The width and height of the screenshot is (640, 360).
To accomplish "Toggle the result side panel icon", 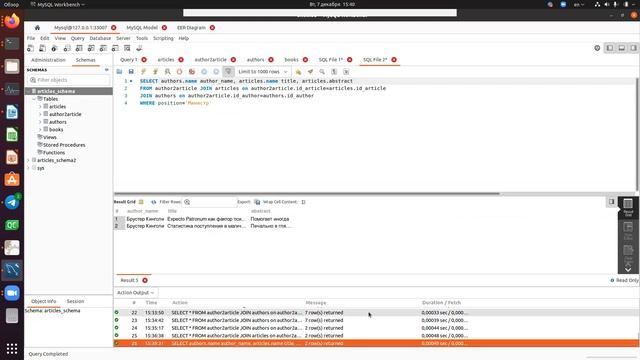I will (611, 202).
